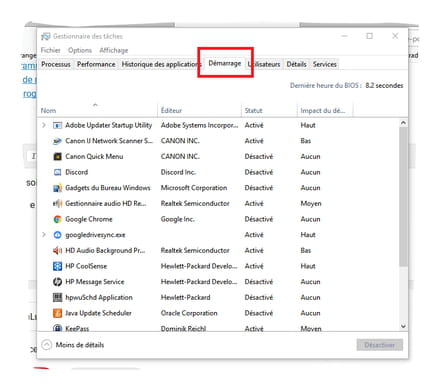Collapse view with Moins de détails
This screenshot has height=392, width=440.
[73, 345]
